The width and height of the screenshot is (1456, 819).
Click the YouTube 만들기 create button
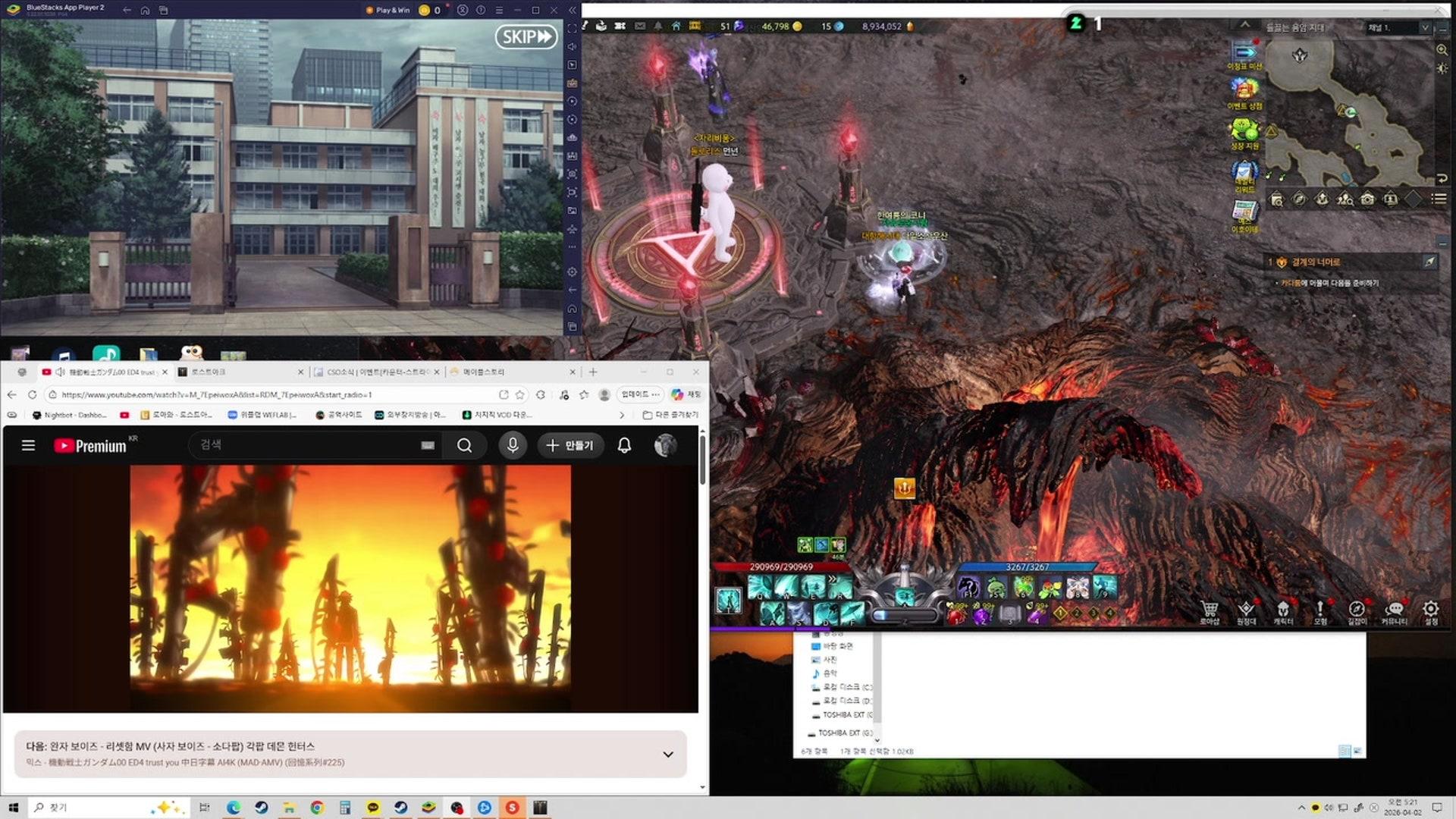[x=570, y=445]
